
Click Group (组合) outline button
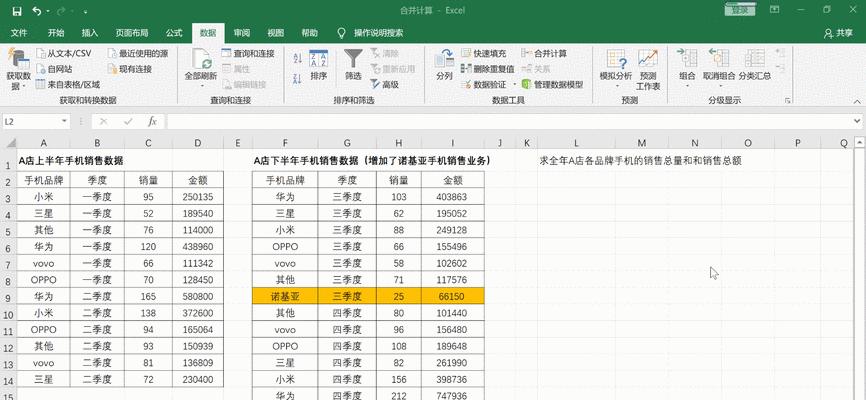click(x=688, y=69)
